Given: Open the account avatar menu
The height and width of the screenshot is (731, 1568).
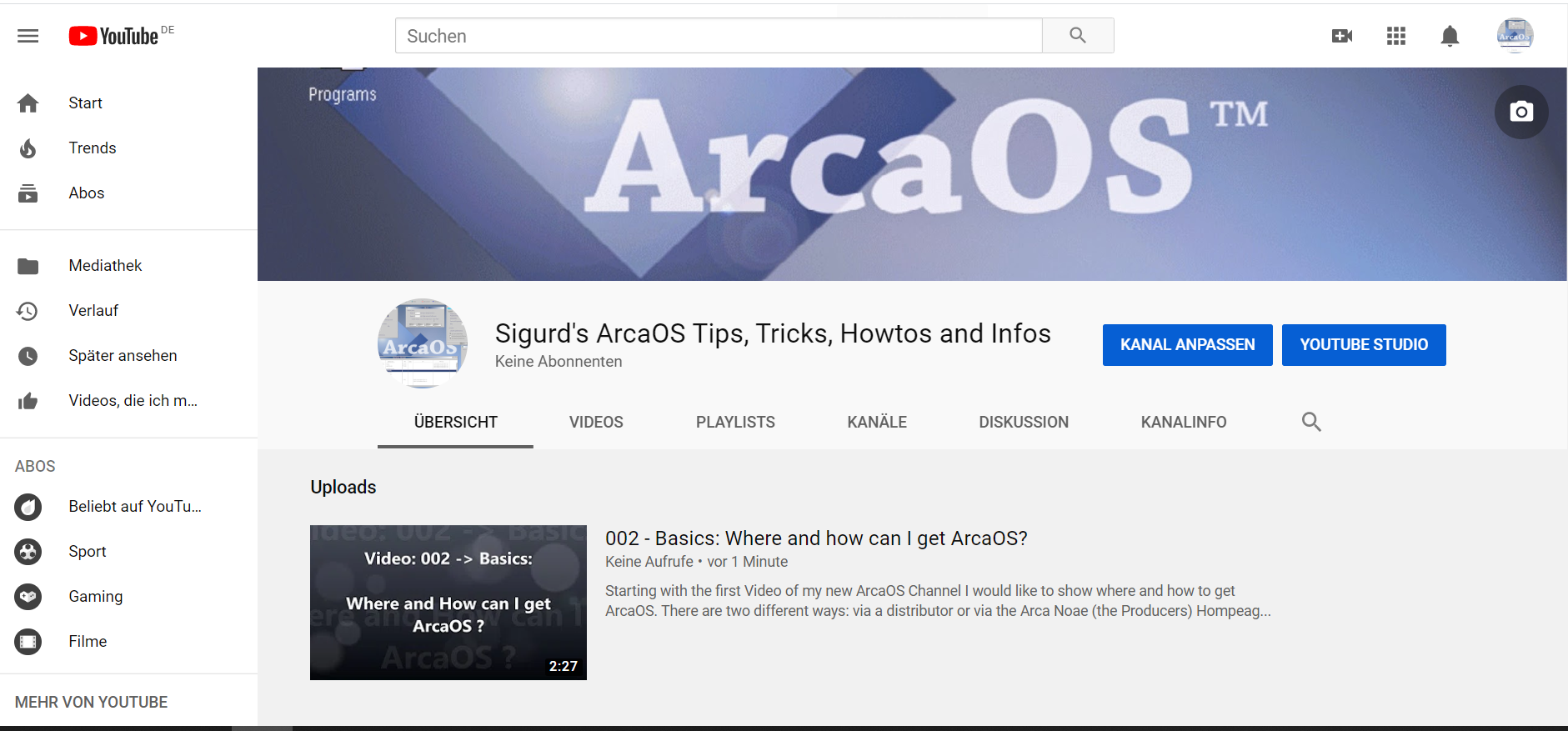Looking at the screenshot, I should coord(1515,36).
